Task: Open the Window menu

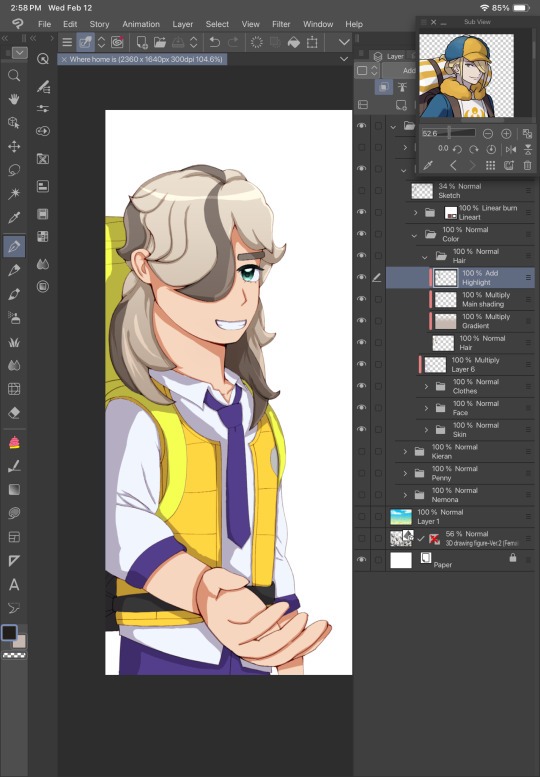Action: [x=318, y=24]
